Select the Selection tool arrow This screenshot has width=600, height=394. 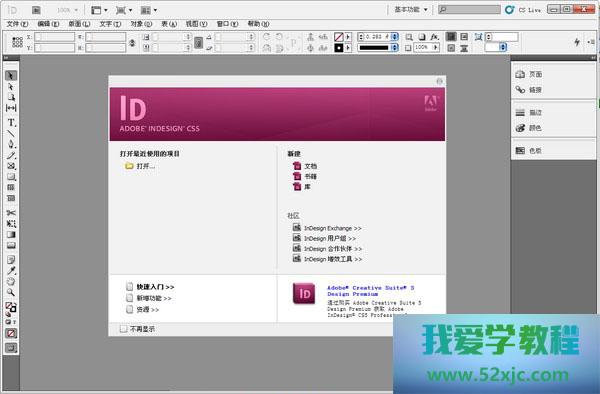tap(11, 75)
